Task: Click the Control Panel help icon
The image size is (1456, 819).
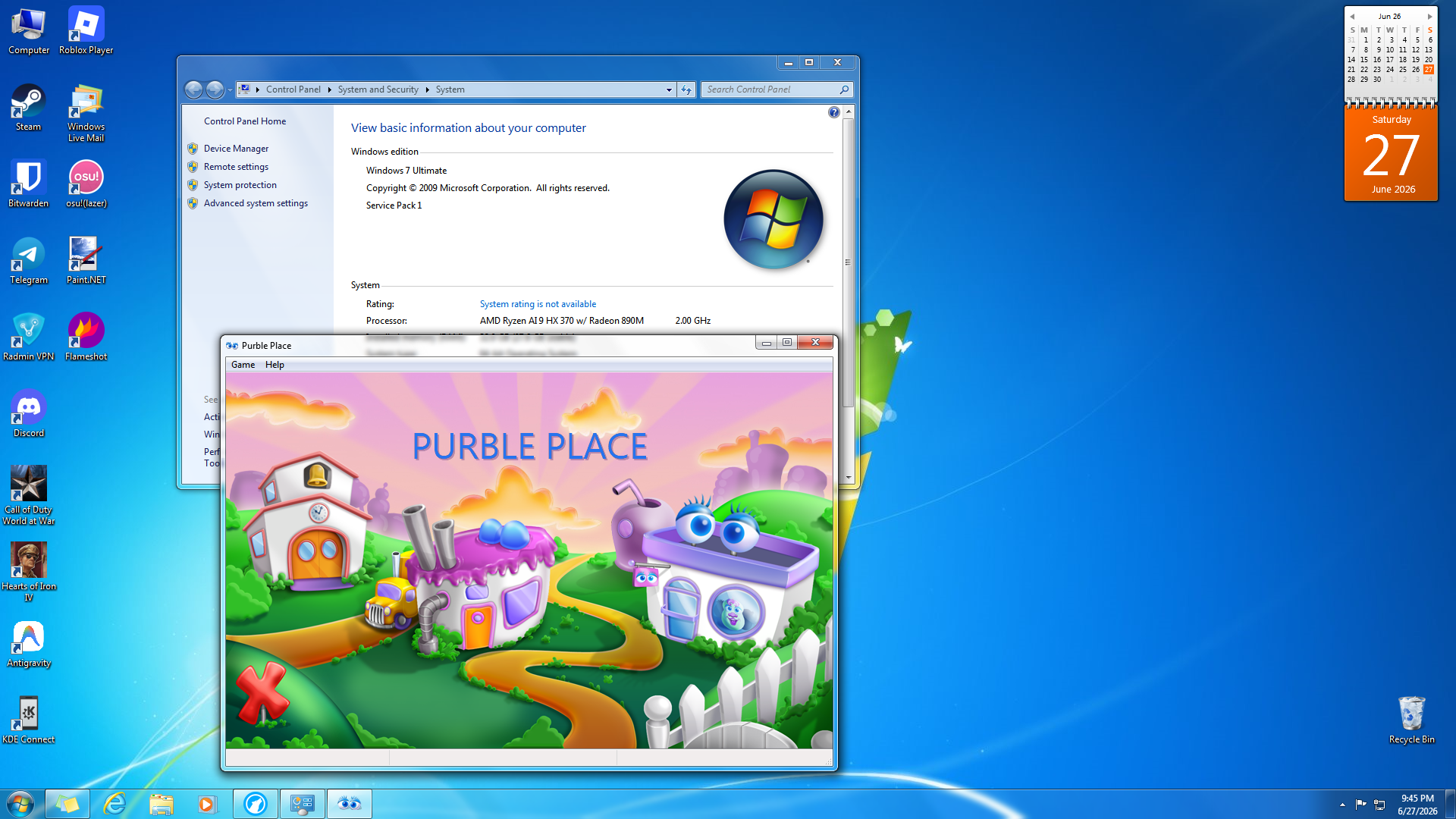Action: tap(834, 113)
